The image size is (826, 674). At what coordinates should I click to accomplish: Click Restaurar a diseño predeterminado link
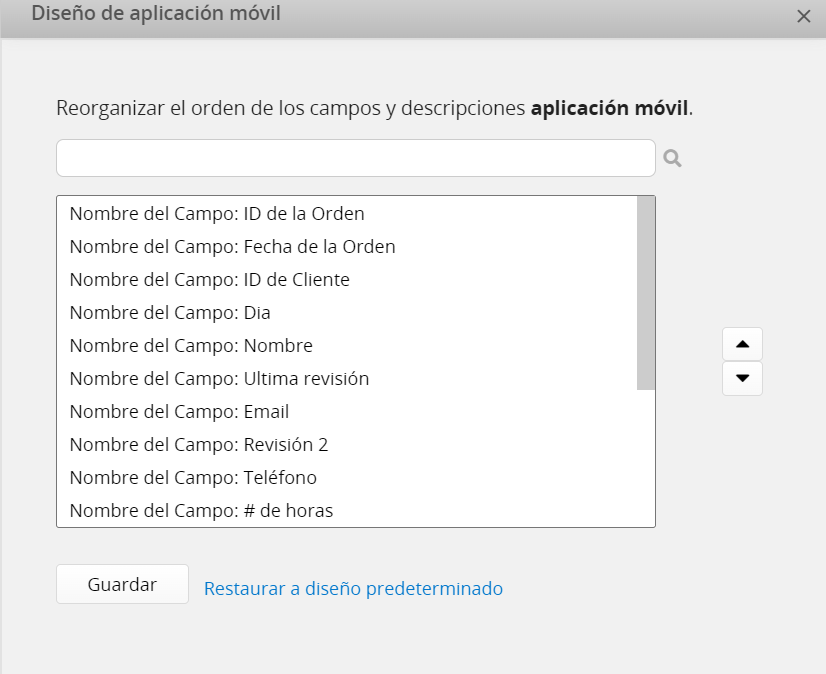click(353, 589)
